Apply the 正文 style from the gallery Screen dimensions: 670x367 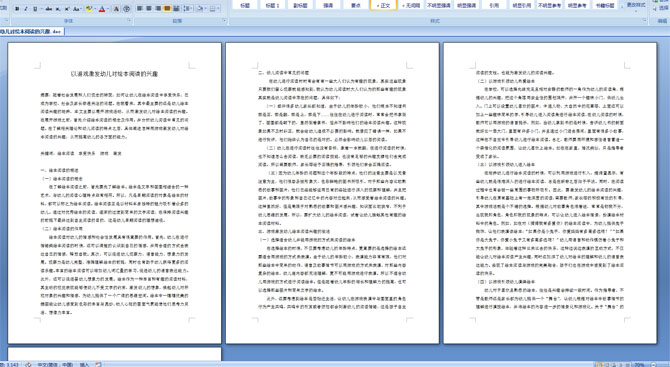coord(383,5)
